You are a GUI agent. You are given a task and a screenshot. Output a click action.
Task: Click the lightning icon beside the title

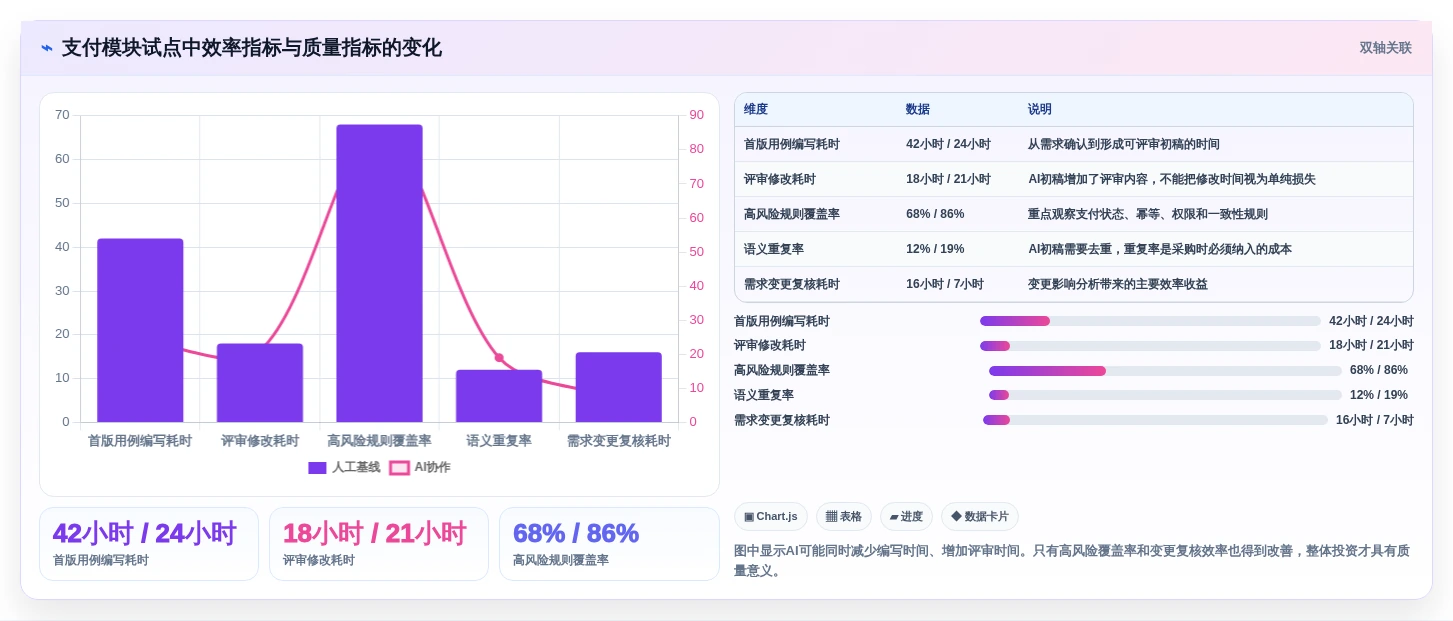pos(47,48)
